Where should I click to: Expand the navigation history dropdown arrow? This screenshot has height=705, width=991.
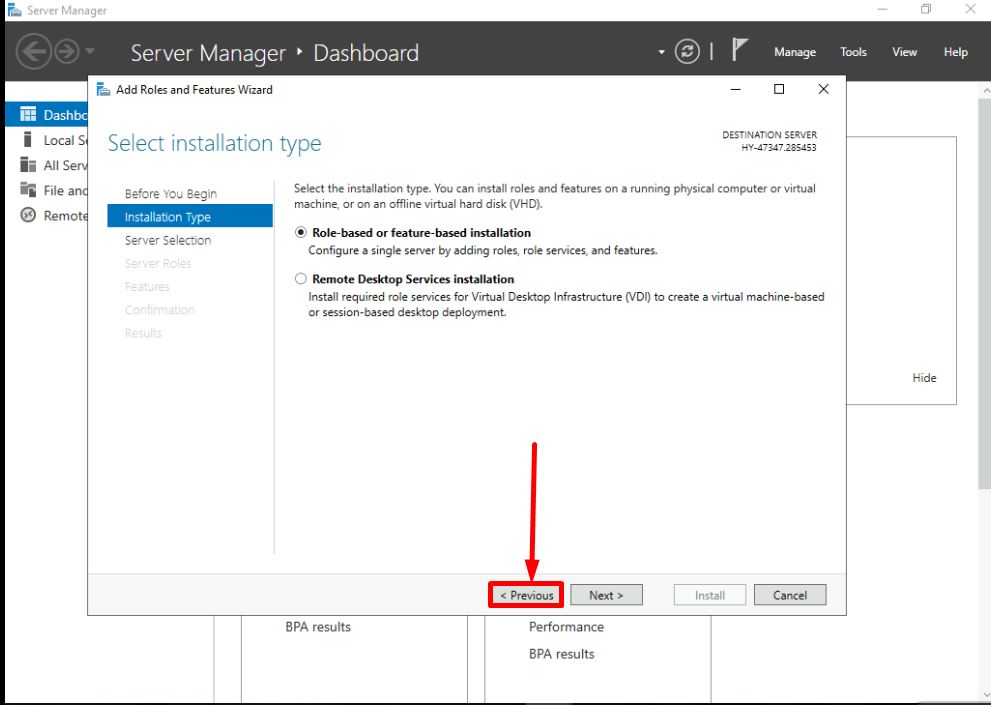[x=90, y=52]
